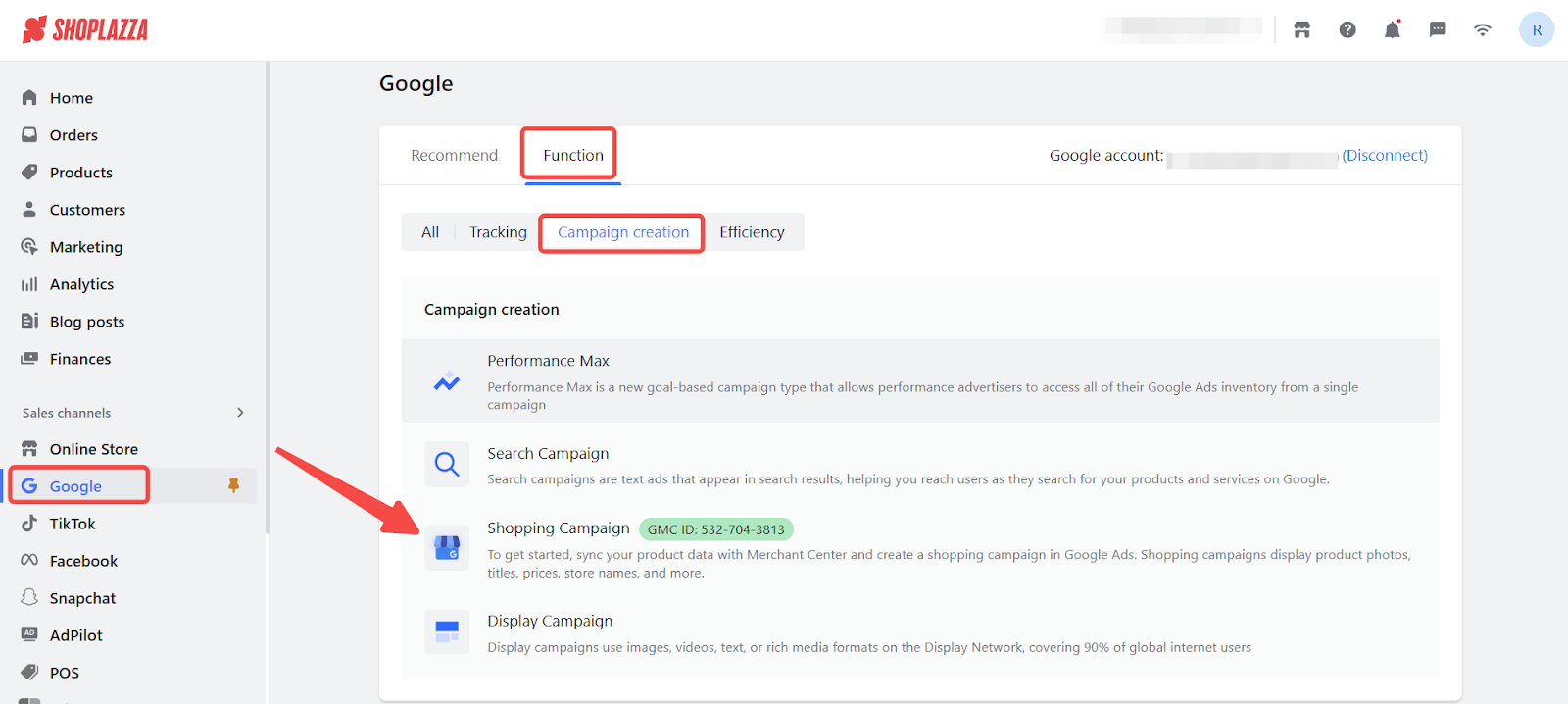Select the Tracking filter tab
The height and width of the screenshot is (704, 1568).
(x=498, y=232)
